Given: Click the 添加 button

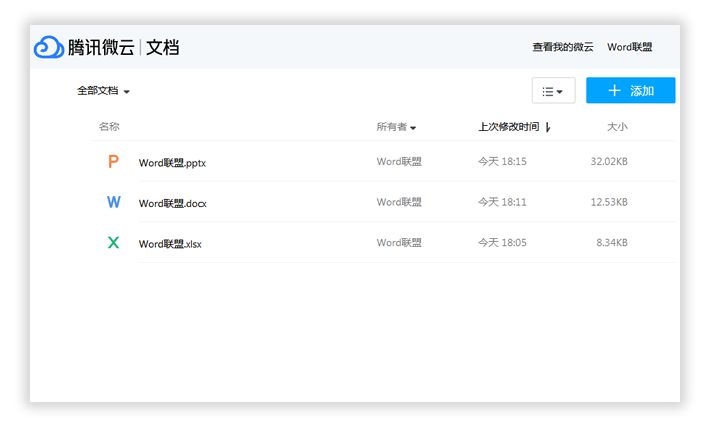Looking at the screenshot, I should pos(630,91).
